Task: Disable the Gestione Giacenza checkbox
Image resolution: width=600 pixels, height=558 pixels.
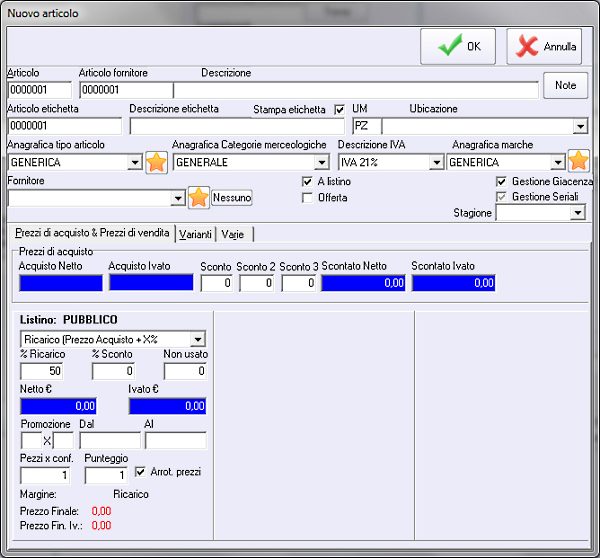Action: coord(502,182)
